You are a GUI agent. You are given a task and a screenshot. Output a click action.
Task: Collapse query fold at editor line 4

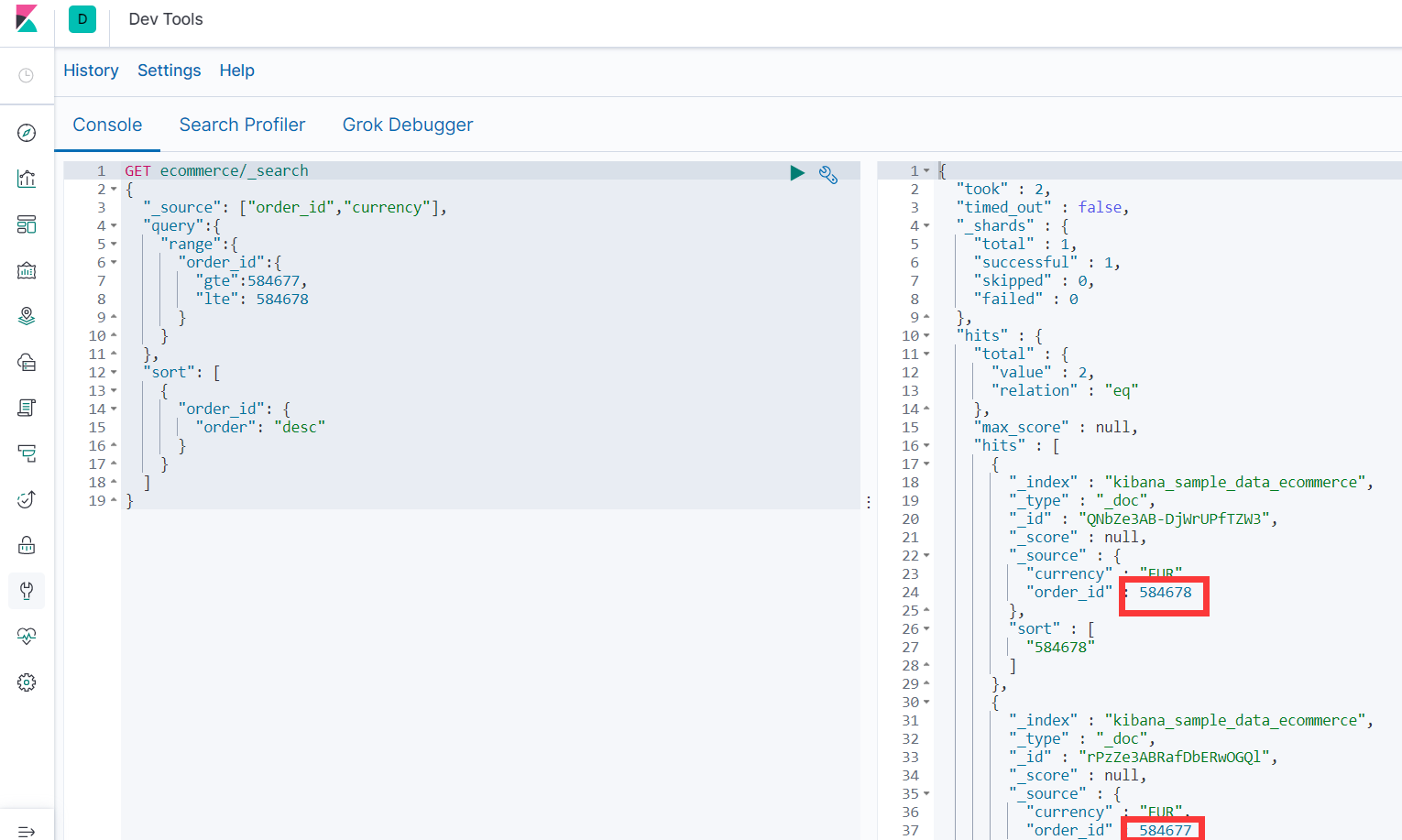pos(114,226)
